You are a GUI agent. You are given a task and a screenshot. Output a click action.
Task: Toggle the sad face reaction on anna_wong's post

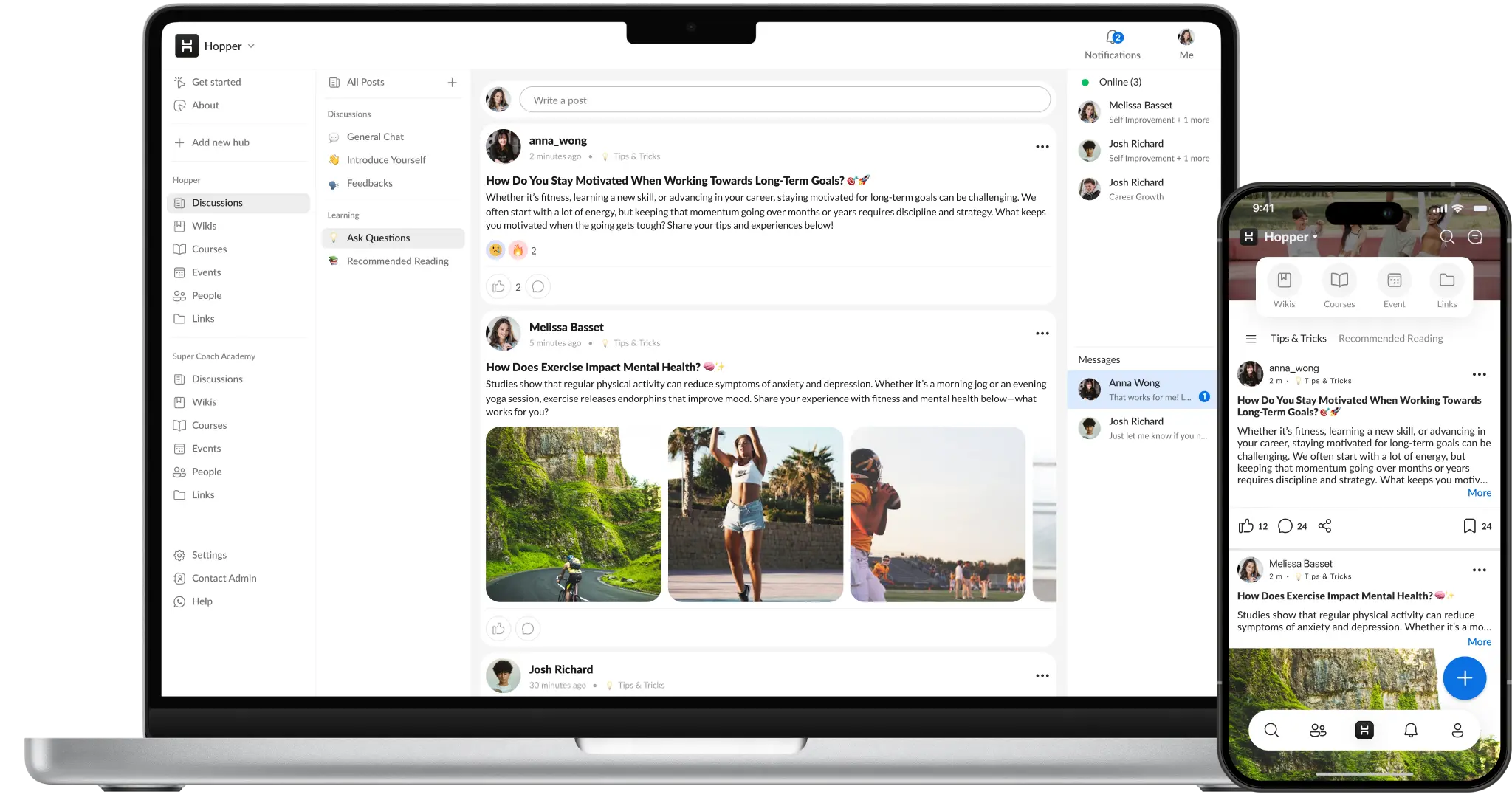click(495, 251)
